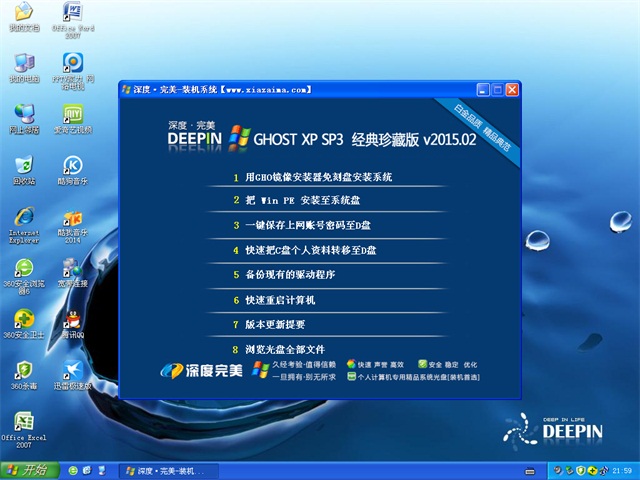Open 酷狗音乐 desktop shortcut
The width and height of the screenshot is (640, 480).
tap(72, 166)
